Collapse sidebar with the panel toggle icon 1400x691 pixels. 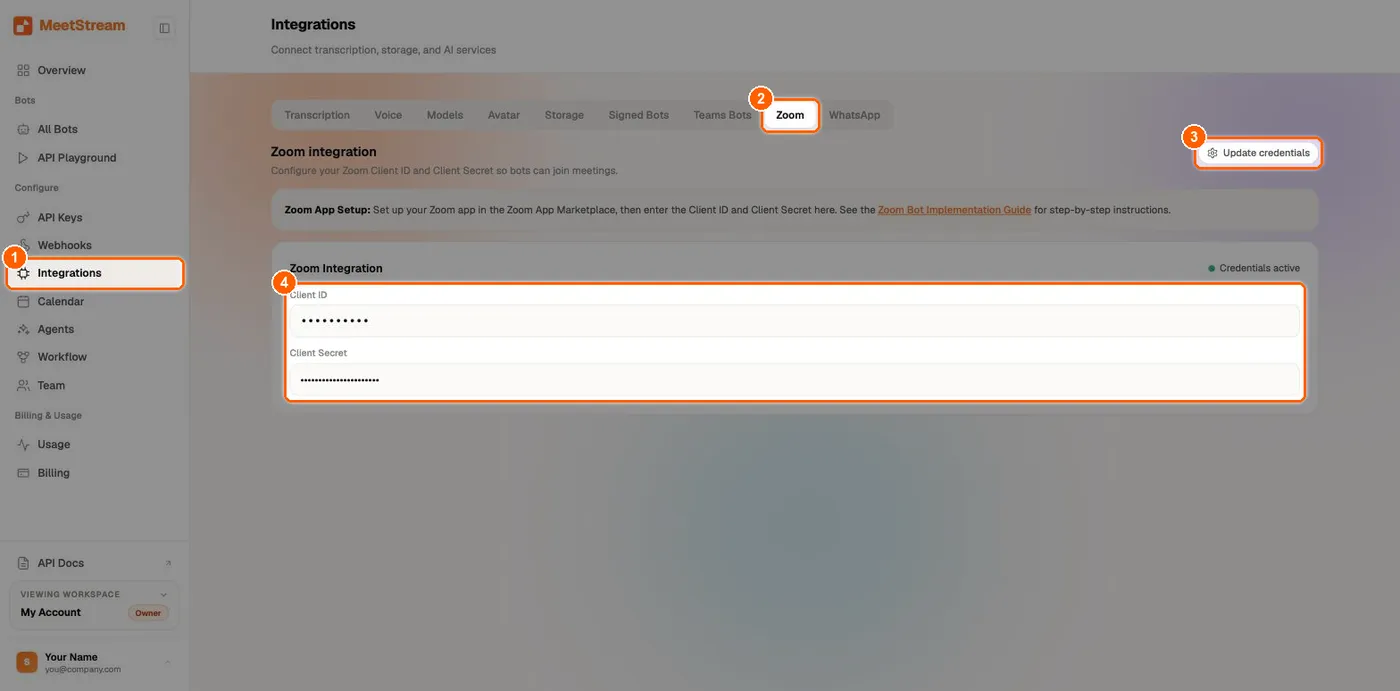click(x=165, y=28)
